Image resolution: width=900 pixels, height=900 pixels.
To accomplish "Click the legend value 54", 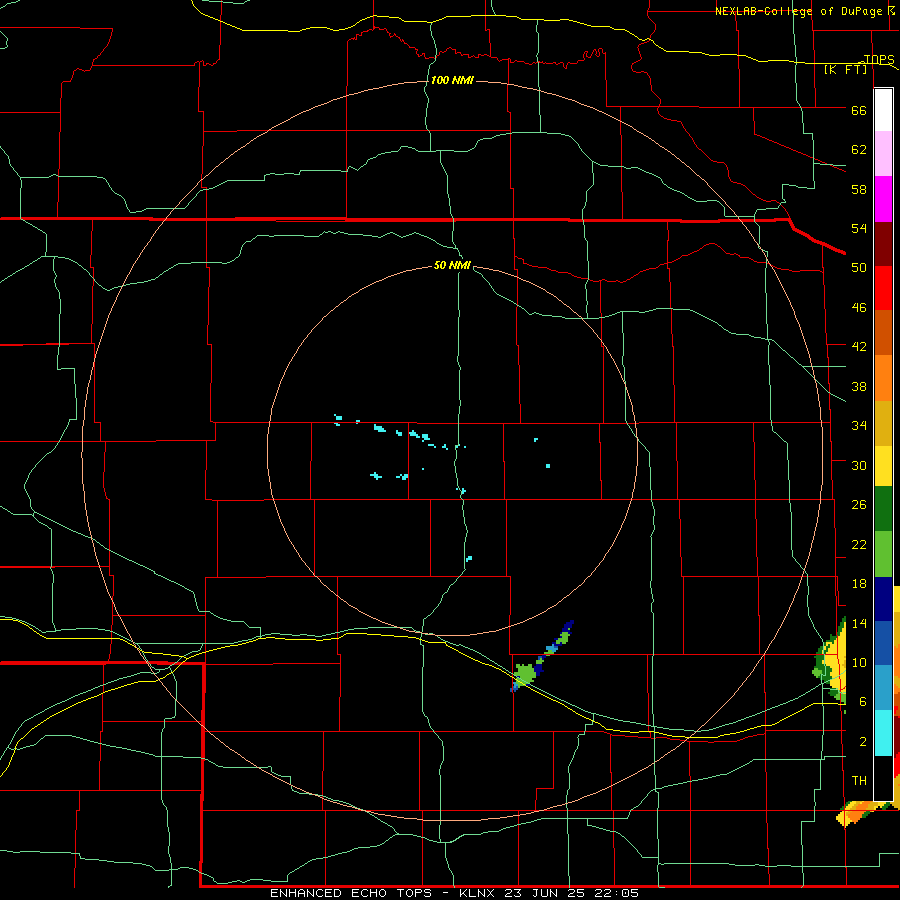I will pos(859,228).
